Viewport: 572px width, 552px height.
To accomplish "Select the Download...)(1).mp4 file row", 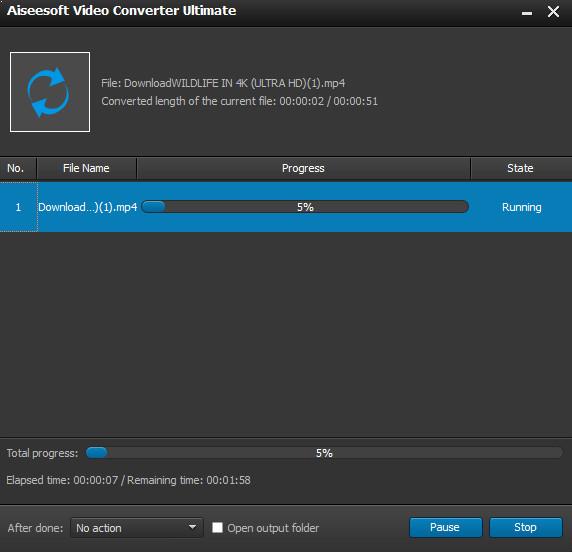I will pos(286,207).
